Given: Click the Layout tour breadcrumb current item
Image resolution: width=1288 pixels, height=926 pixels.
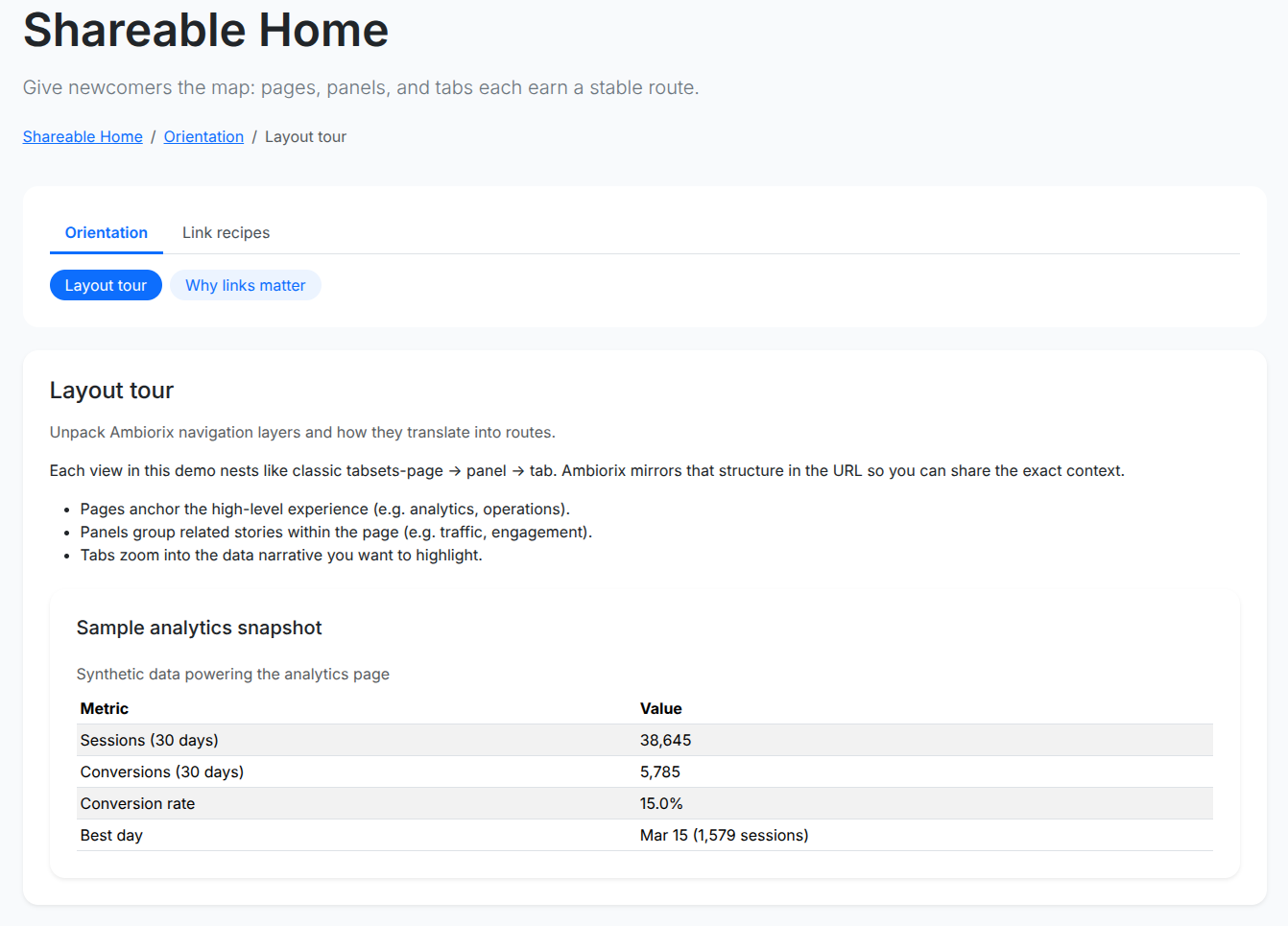Looking at the screenshot, I should [x=305, y=137].
